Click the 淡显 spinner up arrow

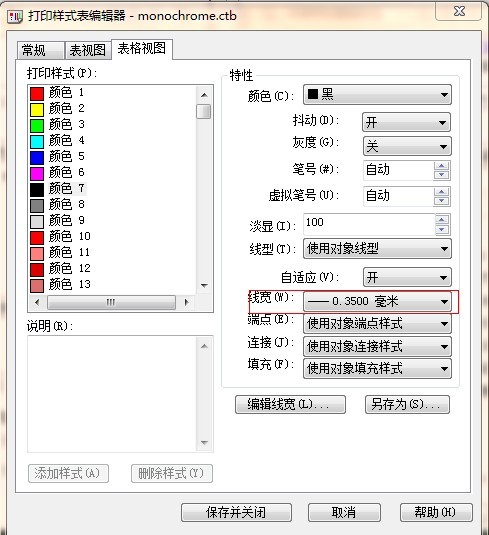point(442,220)
